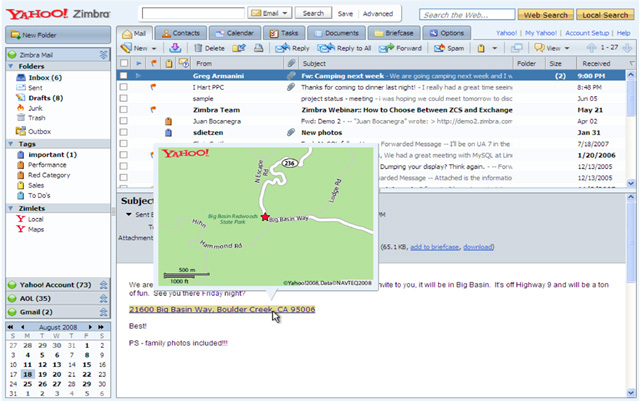Switch to the Contacts tab
640x402 pixels.
tap(180, 33)
